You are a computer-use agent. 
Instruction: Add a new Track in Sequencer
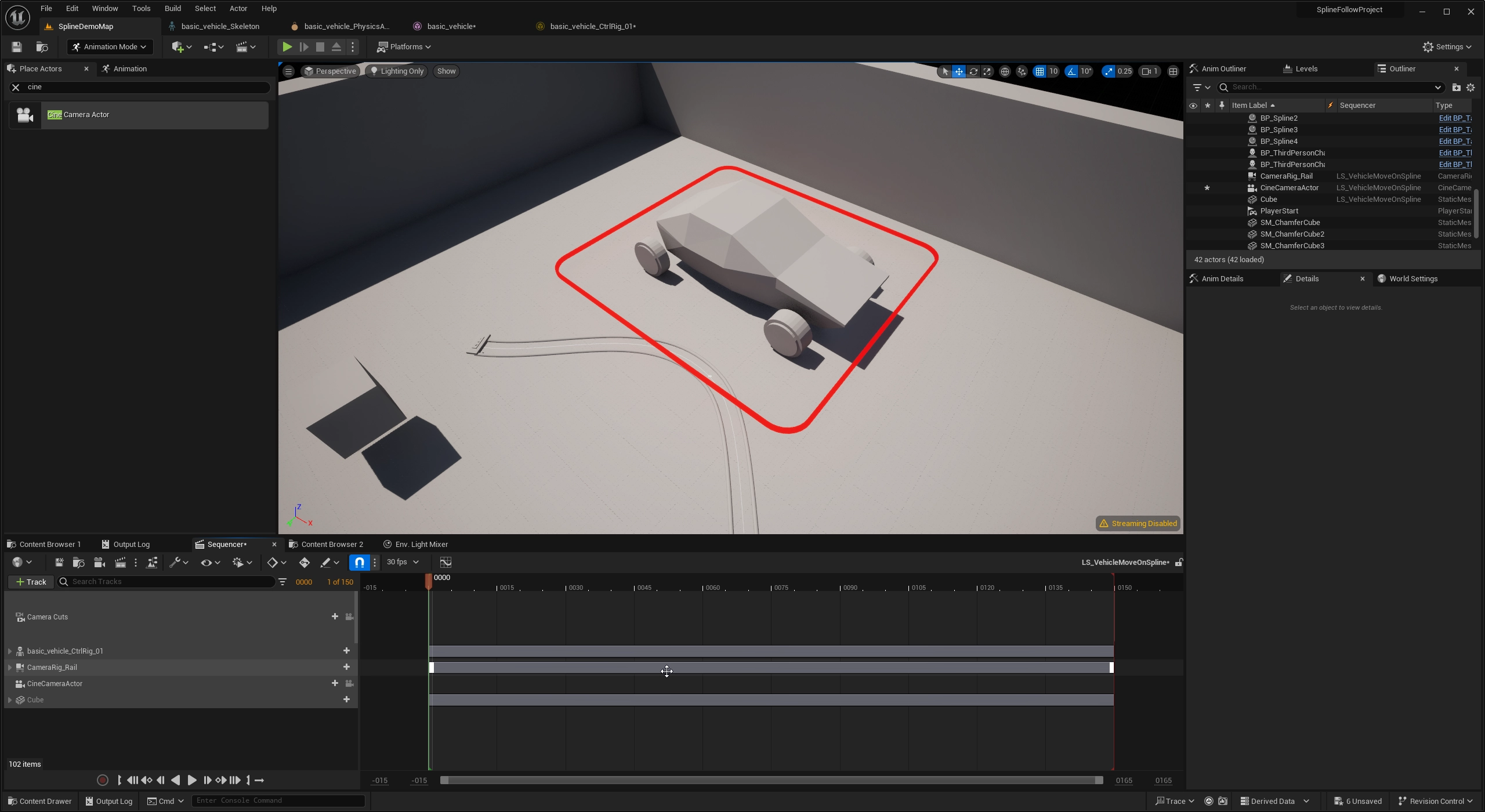[x=30, y=582]
